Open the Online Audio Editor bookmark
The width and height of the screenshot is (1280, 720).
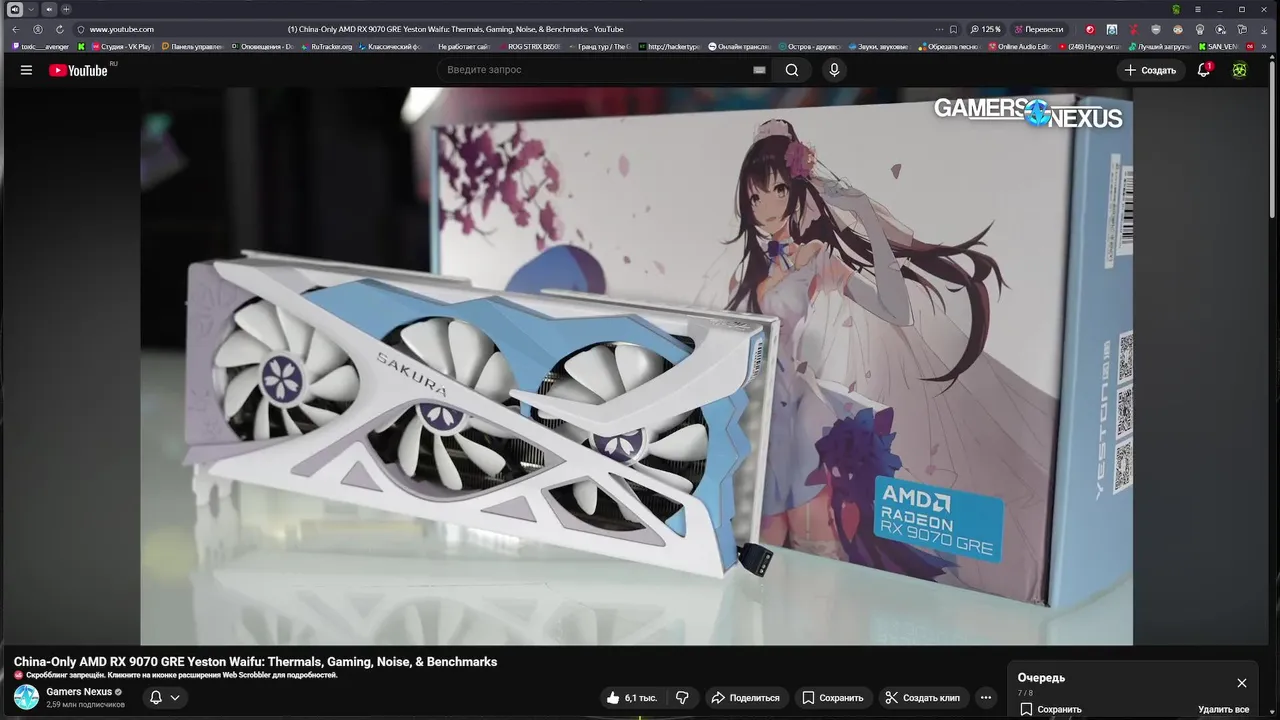point(1019,46)
